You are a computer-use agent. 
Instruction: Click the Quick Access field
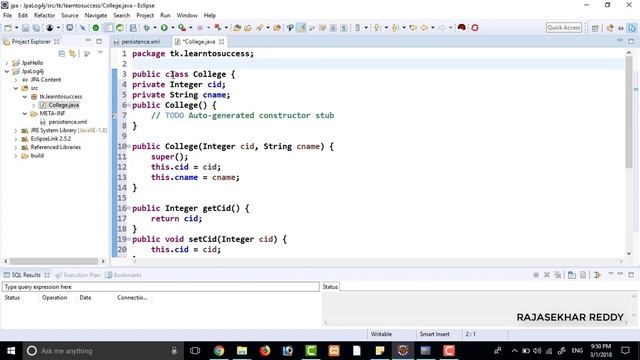[x=564, y=27]
